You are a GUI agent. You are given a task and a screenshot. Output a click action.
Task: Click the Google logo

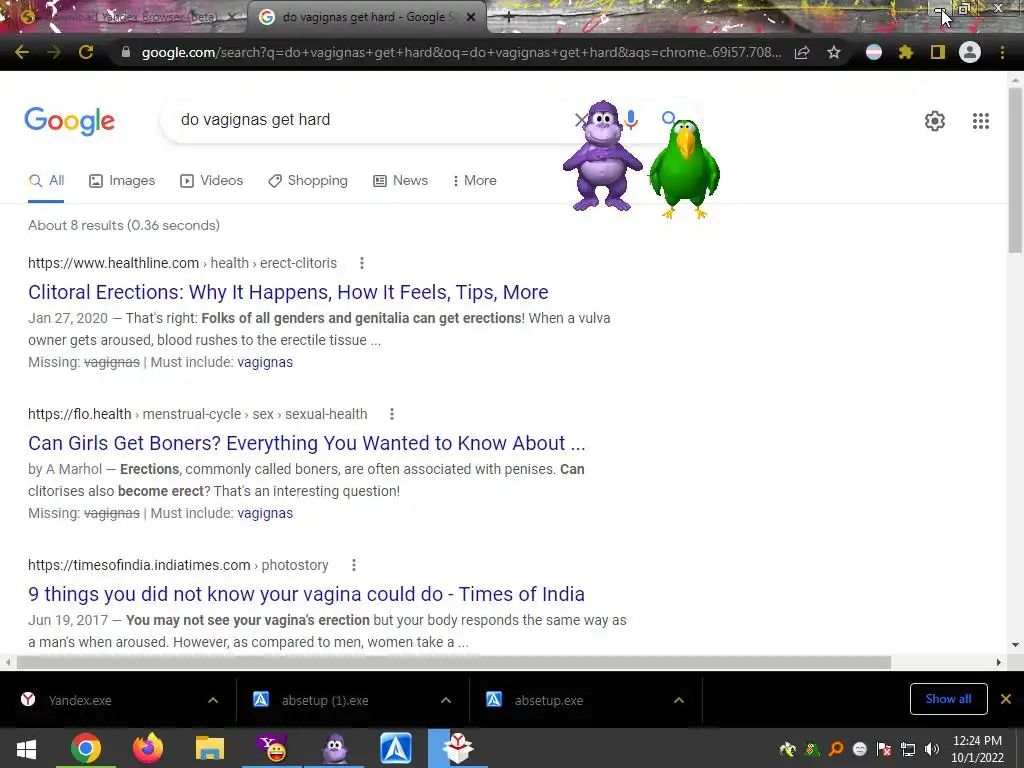69,121
